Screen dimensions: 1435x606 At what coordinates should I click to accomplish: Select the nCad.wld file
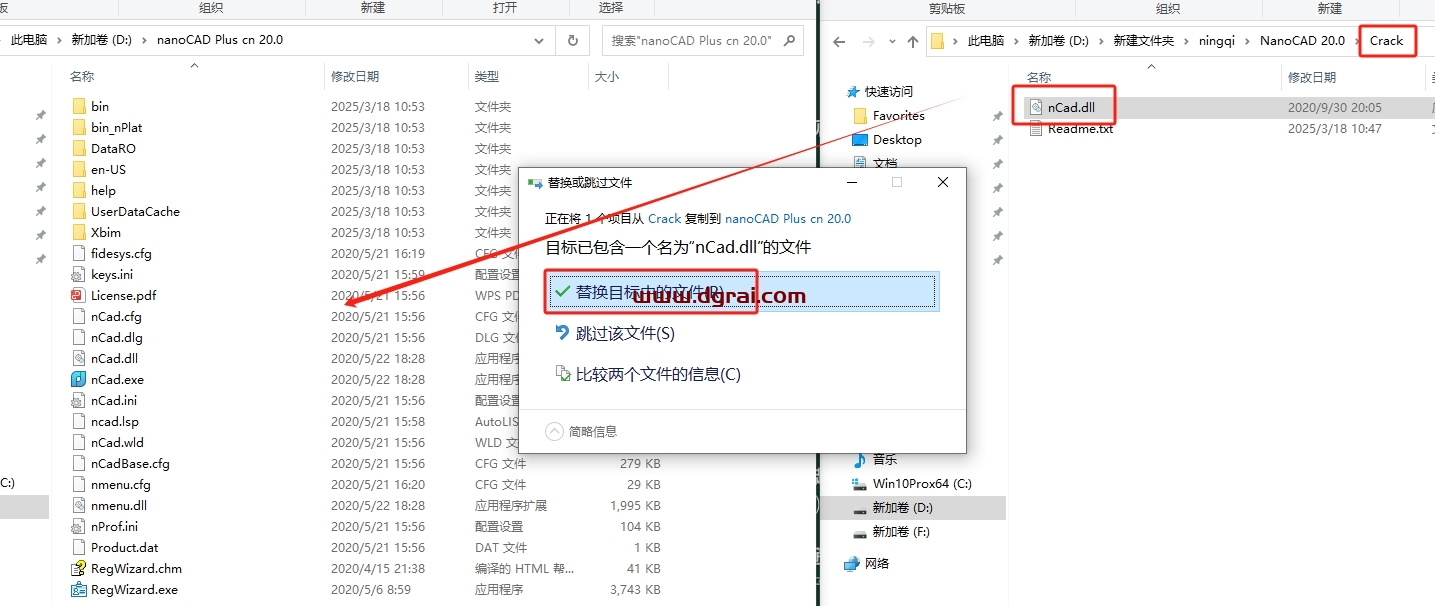tap(117, 442)
